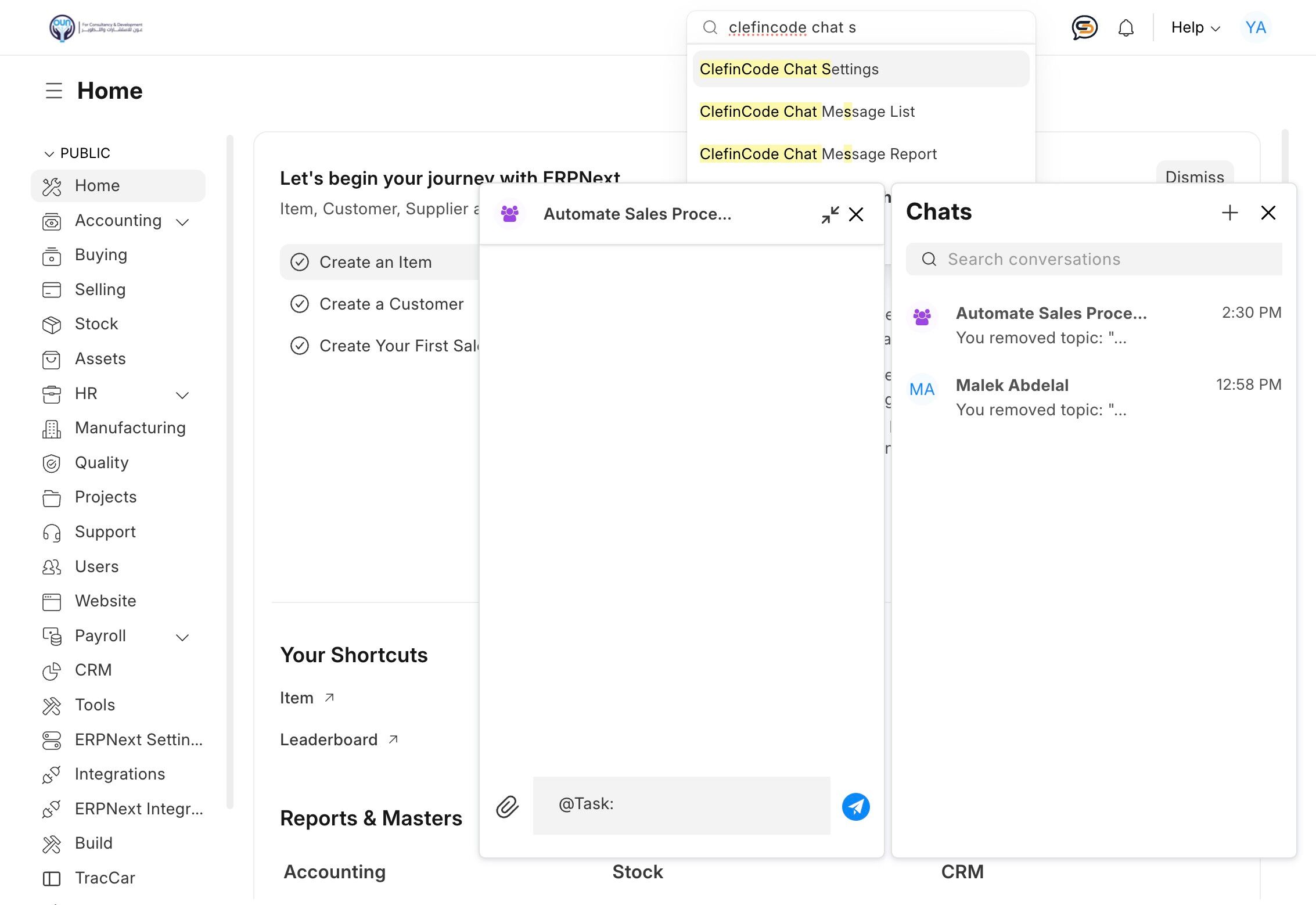Viewport: 1316px width, 905px height.
Task: Choose ClefinCode Chat Message Report result
Action: click(x=818, y=154)
